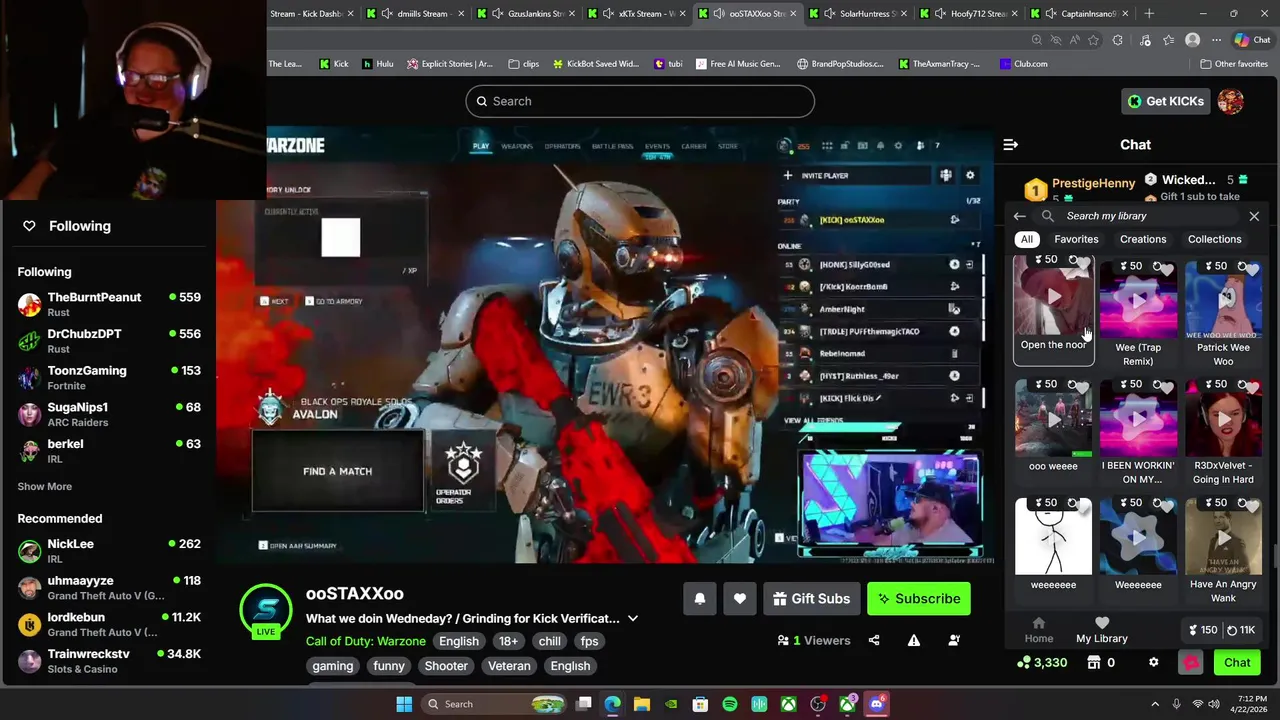
Task: Expand the stream title chevron
Action: point(633,619)
